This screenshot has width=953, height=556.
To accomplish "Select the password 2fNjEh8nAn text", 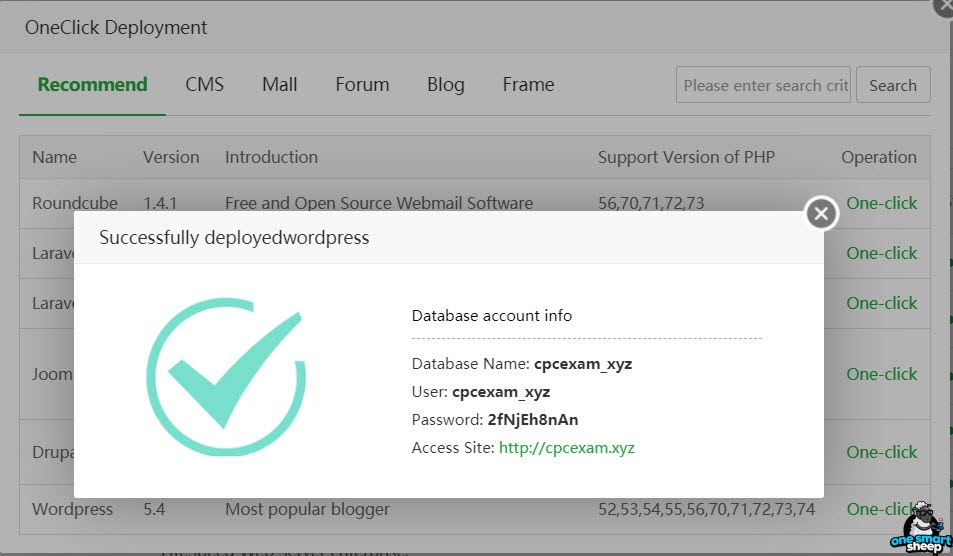I will [x=532, y=420].
